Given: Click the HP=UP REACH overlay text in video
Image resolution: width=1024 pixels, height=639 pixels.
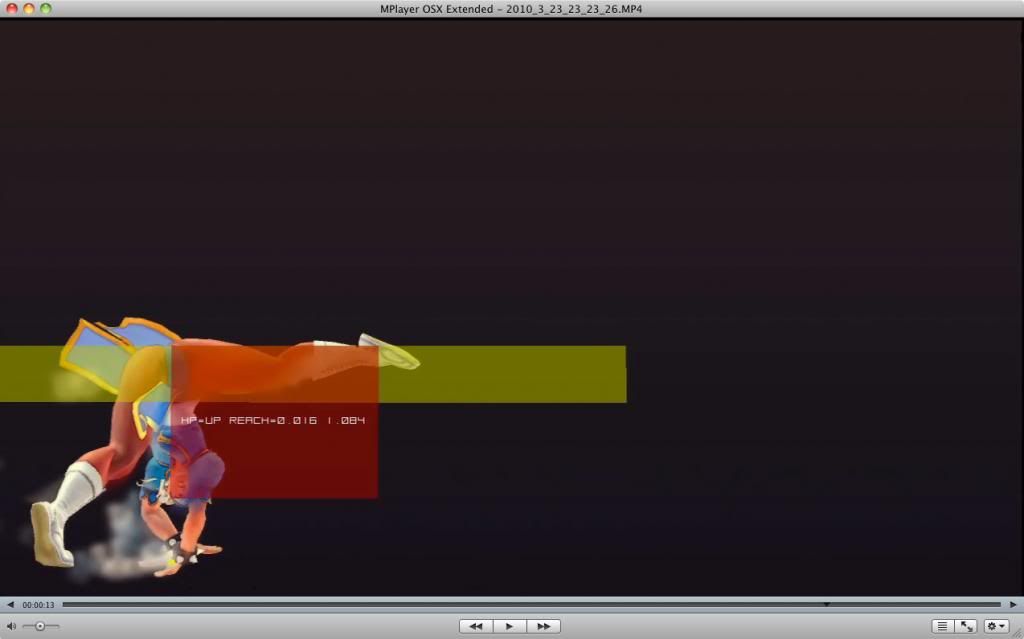Looking at the screenshot, I should (273, 420).
